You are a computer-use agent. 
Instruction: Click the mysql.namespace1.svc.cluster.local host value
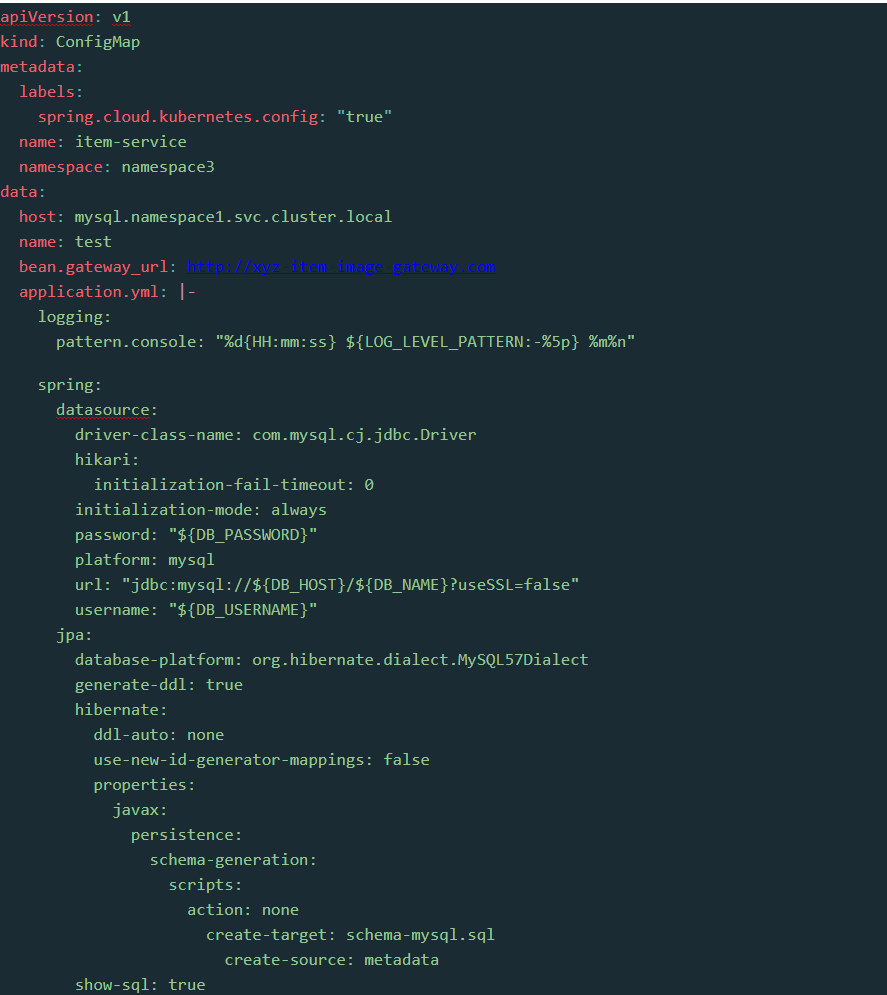[x=233, y=217]
